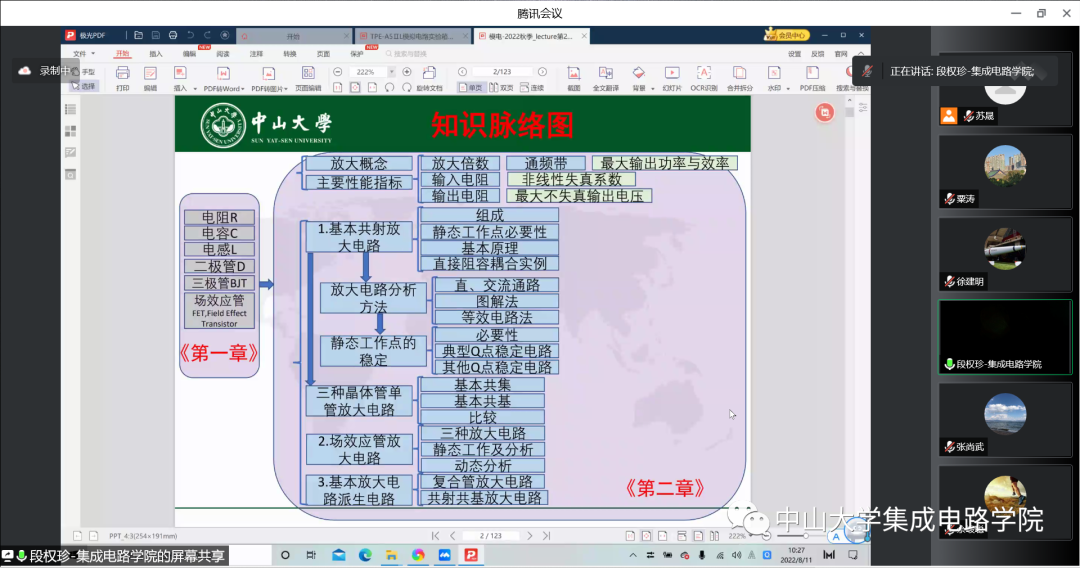
Task: Enable 双页 two-page view
Action: pos(502,87)
